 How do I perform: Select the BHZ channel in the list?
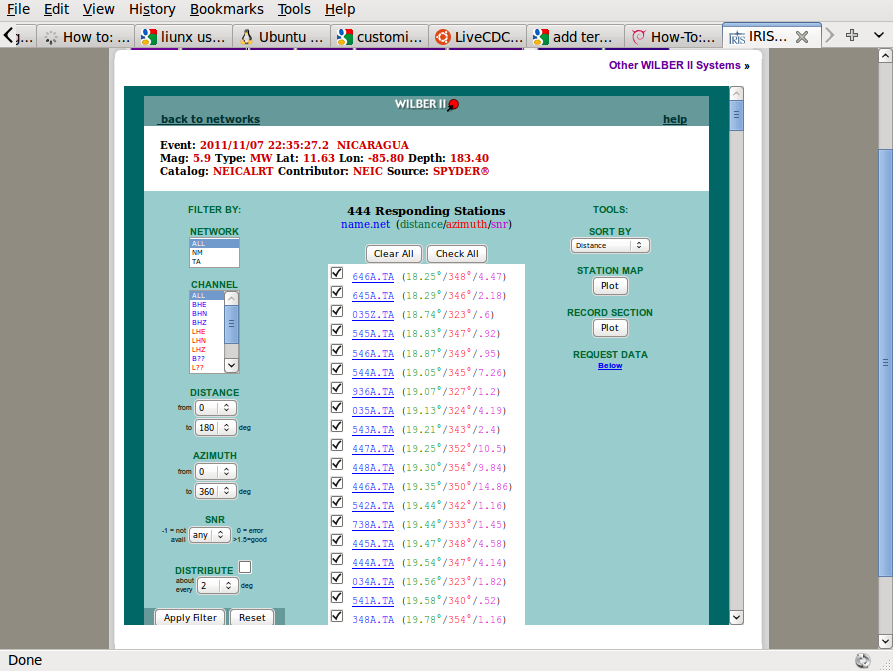(x=207, y=322)
